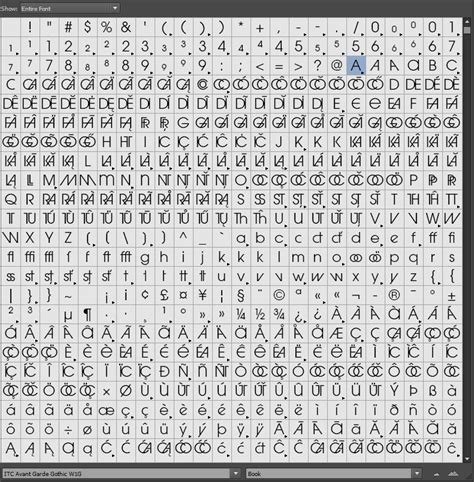474x482 pixels.
Task: Select the capital X glyph
Action: (x=30, y=238)
